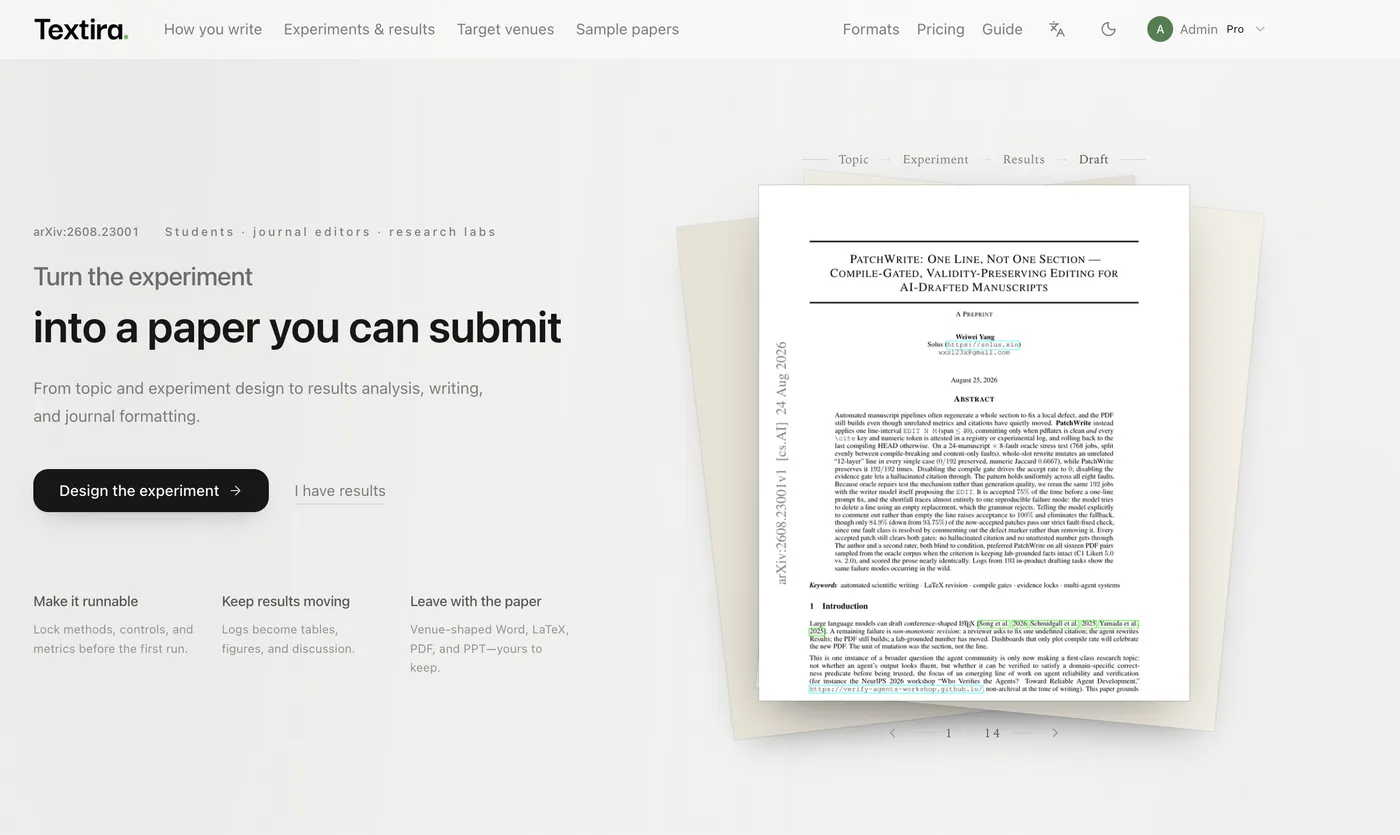The image size is (1400, 835).
Task: Click the Design the experiment button
Action: (151, 490)
